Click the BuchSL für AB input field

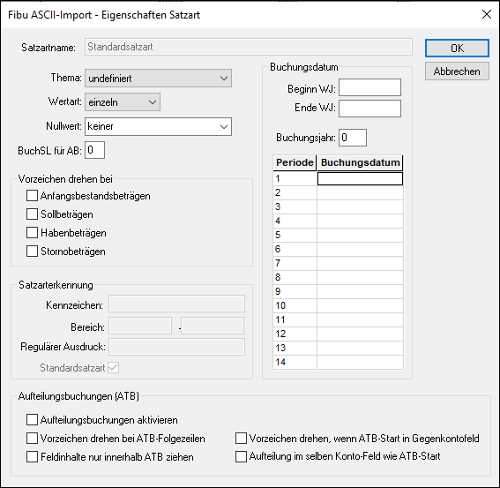(95, 150)
